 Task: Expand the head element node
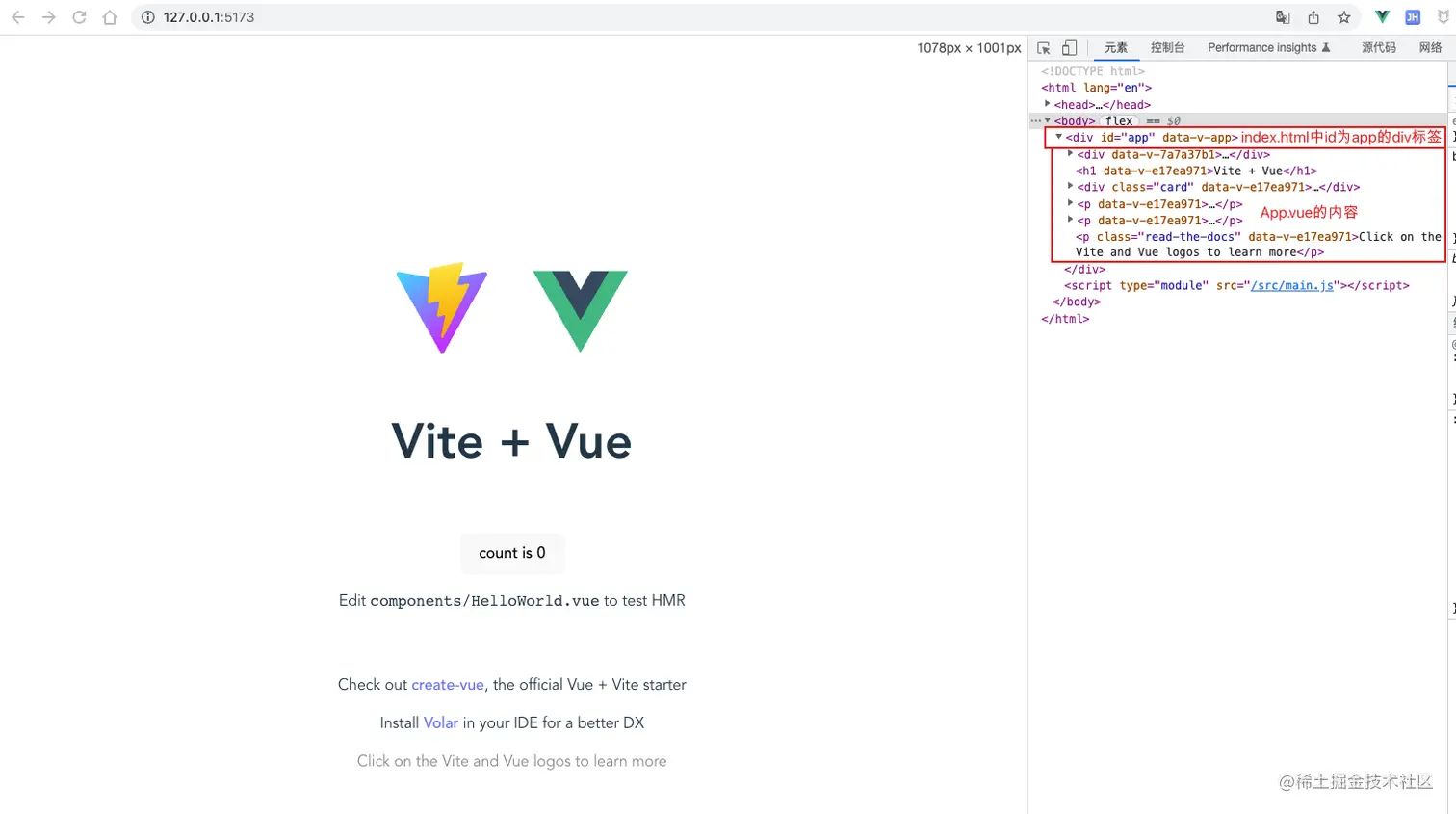pos(1048,104)
